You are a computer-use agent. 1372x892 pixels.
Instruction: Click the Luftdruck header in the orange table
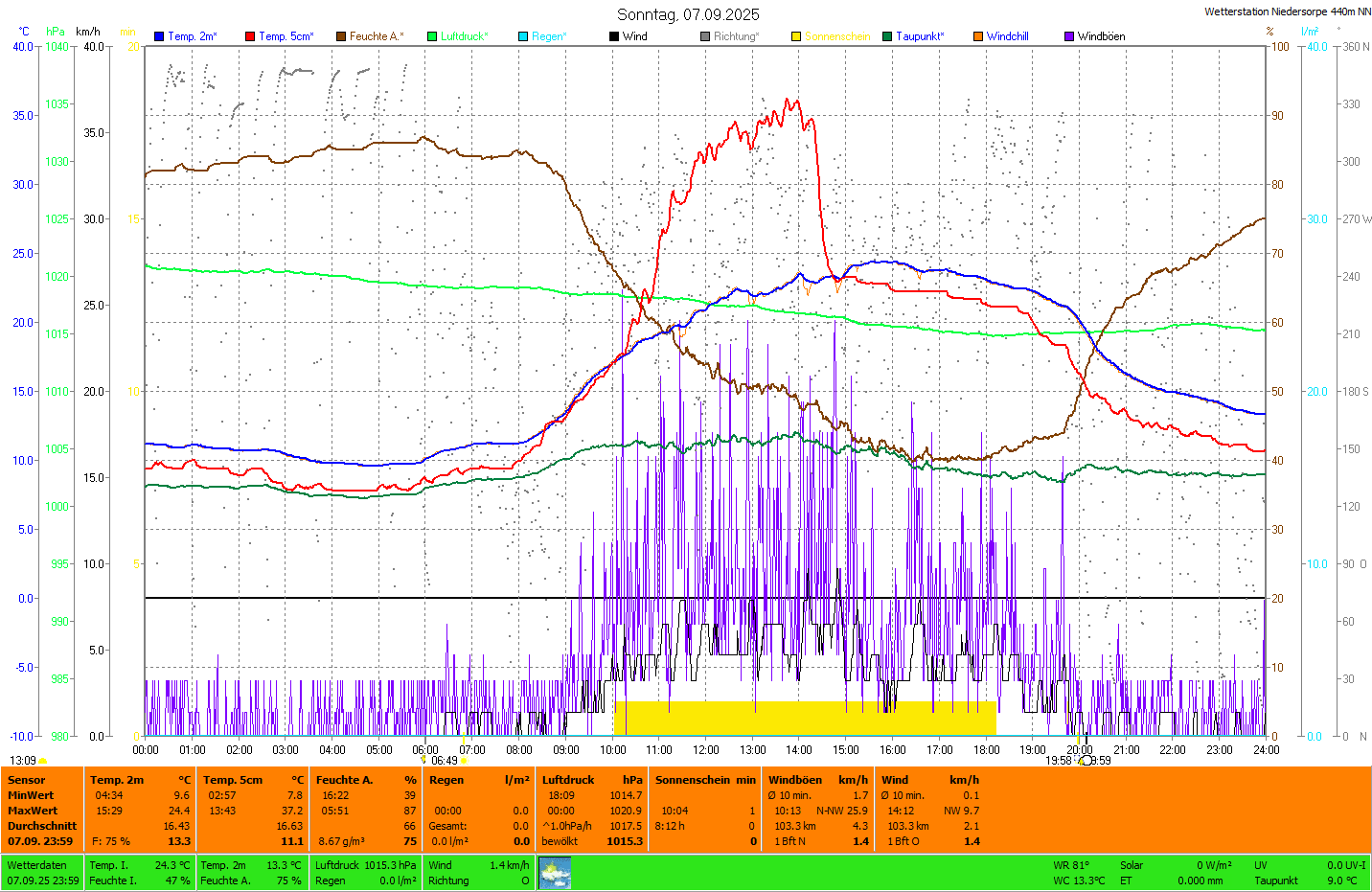click(x=568, y=780)
